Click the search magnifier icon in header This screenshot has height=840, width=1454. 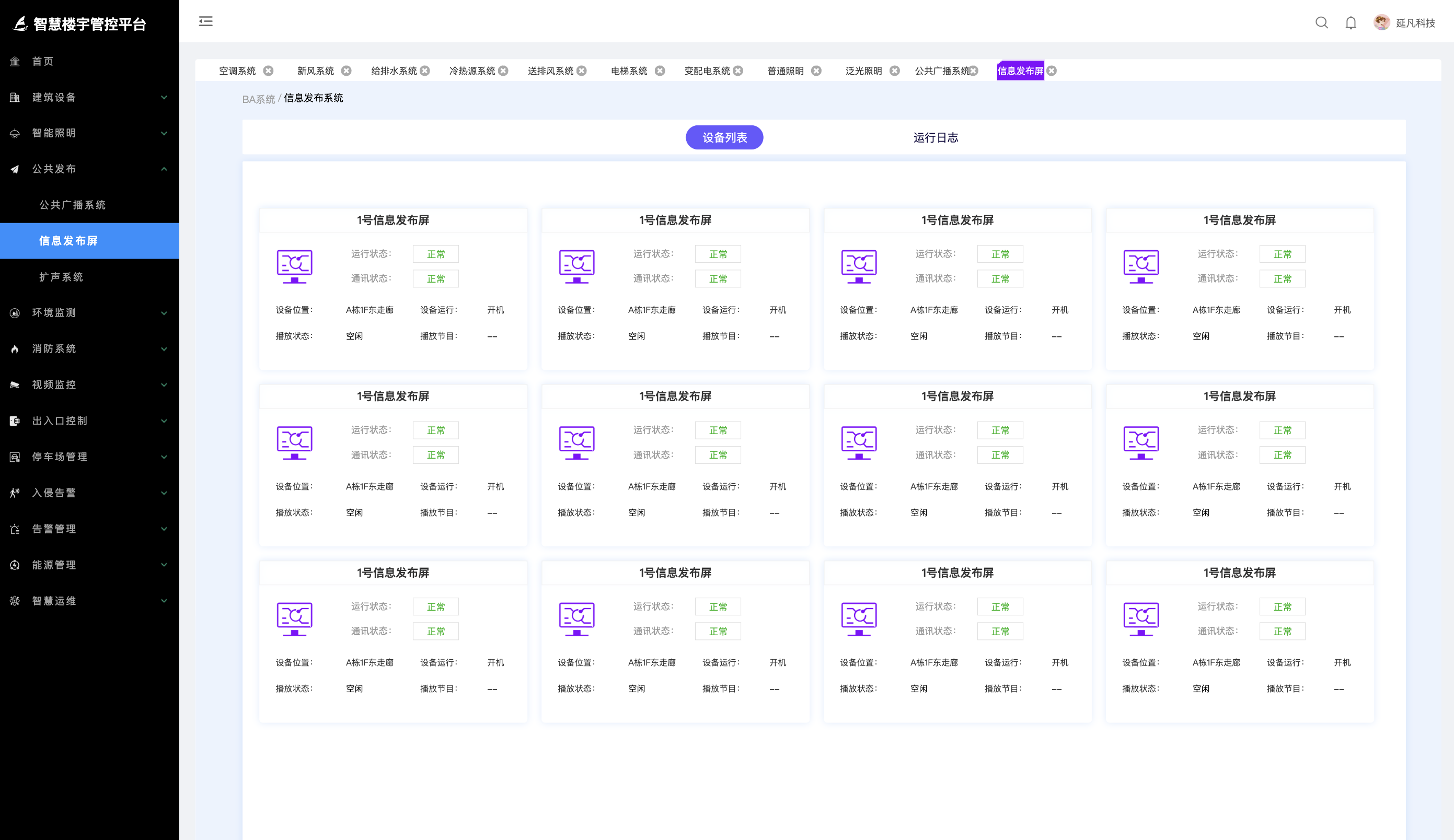1321,22
